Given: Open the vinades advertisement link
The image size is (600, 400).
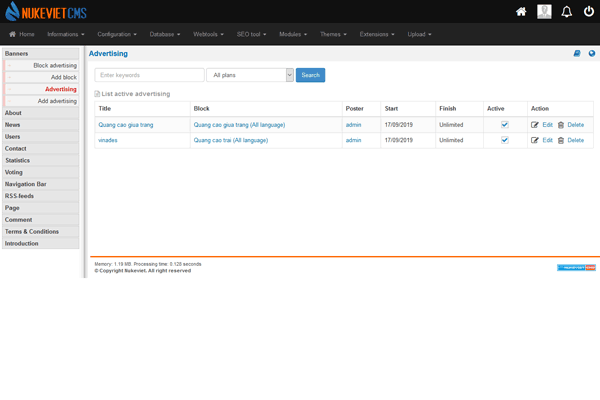Looking at the screenshot, I should (x=109, y=140).
